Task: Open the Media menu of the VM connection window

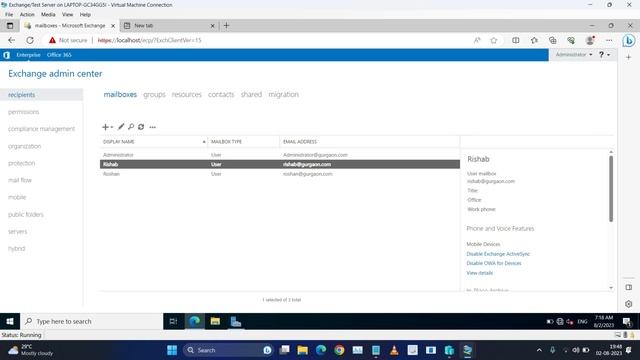Action: coord(48,14)
